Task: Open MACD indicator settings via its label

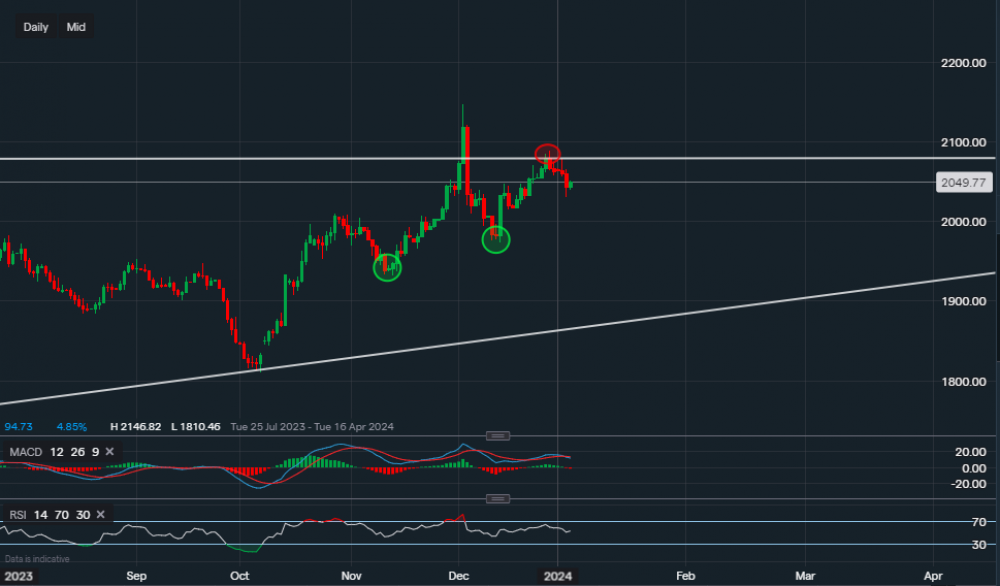Action: click(24, 452)
